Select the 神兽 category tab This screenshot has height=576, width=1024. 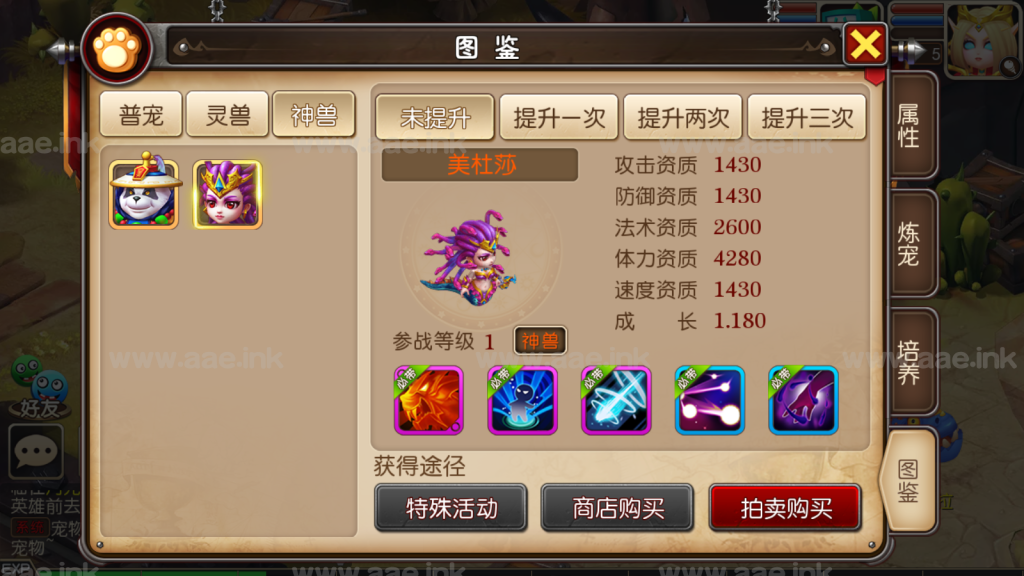point(313,114)
